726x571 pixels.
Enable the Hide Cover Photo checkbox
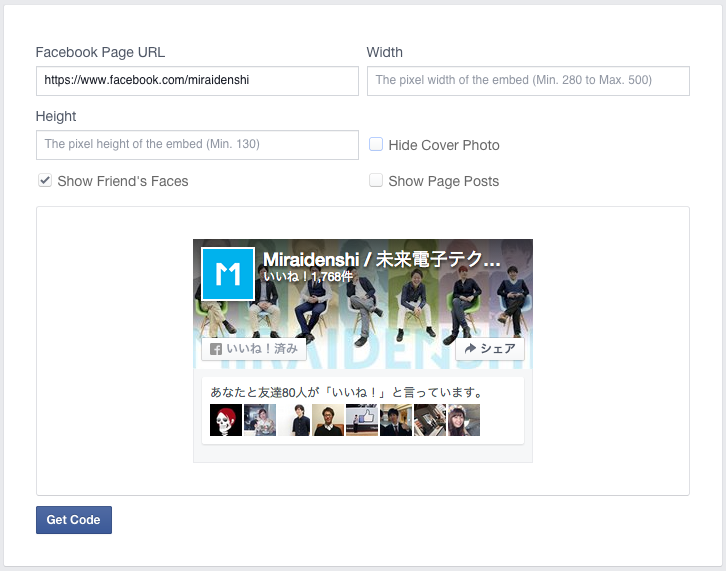pos(376,144)
